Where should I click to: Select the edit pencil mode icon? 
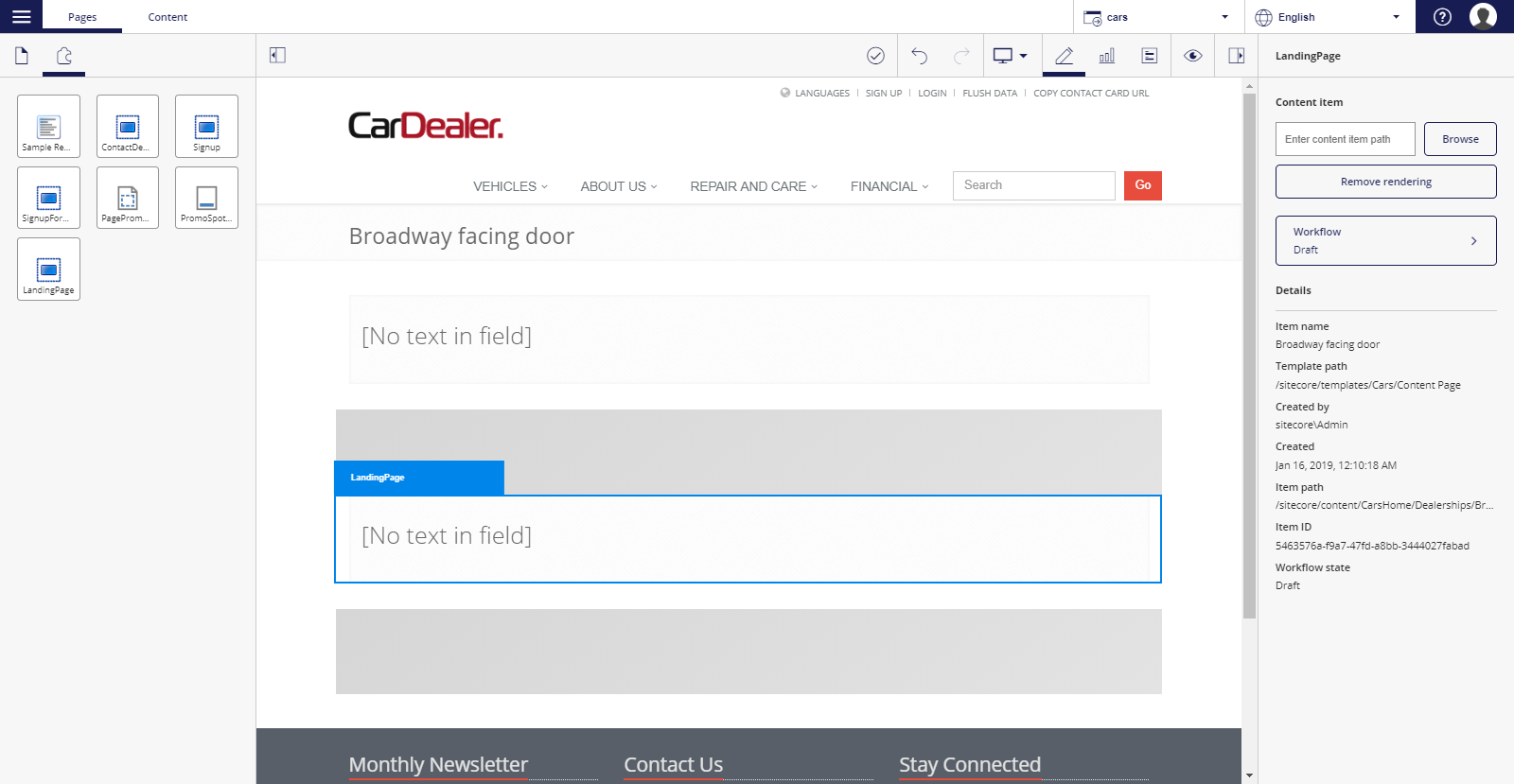pyautogui.click(x=1065, y=56)
